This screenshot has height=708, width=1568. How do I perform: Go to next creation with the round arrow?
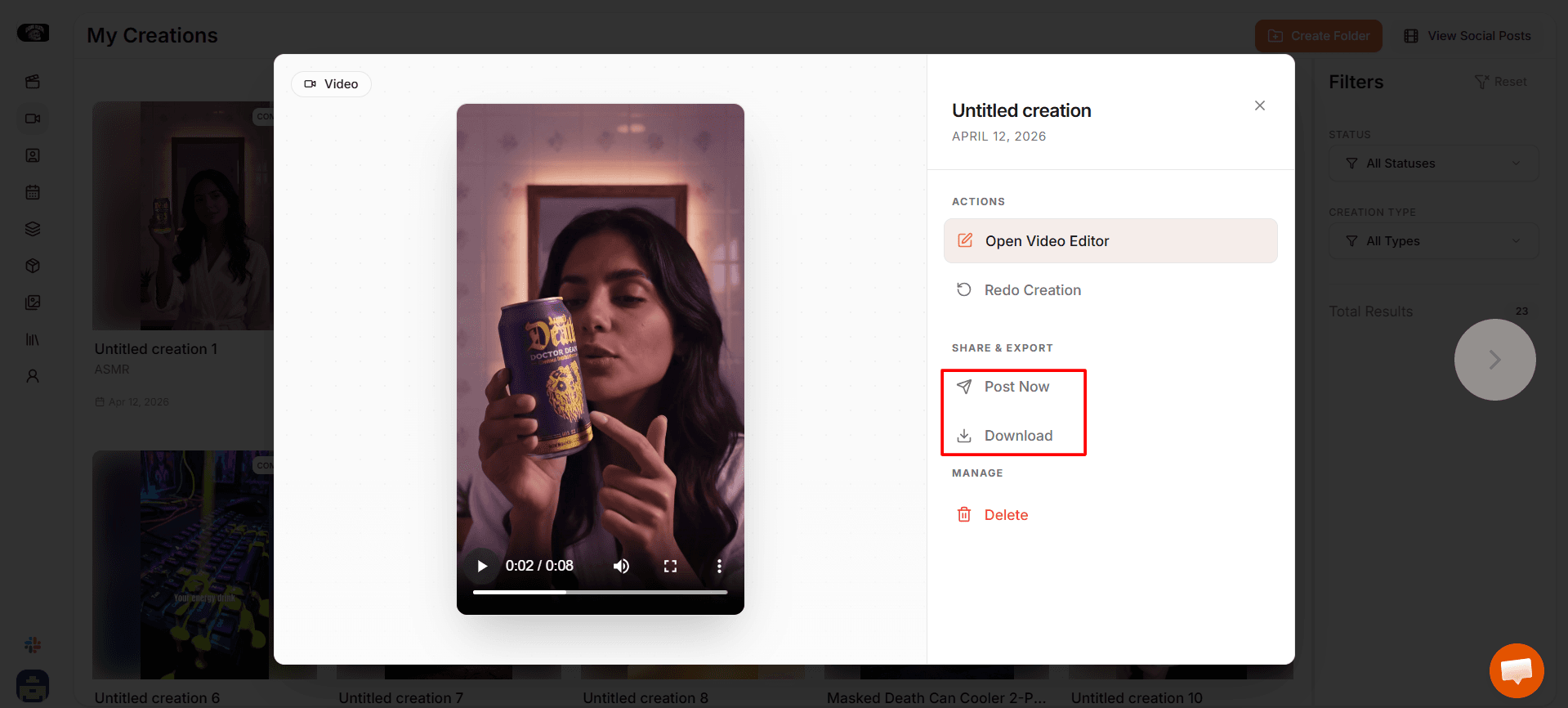pos(1495,360)
